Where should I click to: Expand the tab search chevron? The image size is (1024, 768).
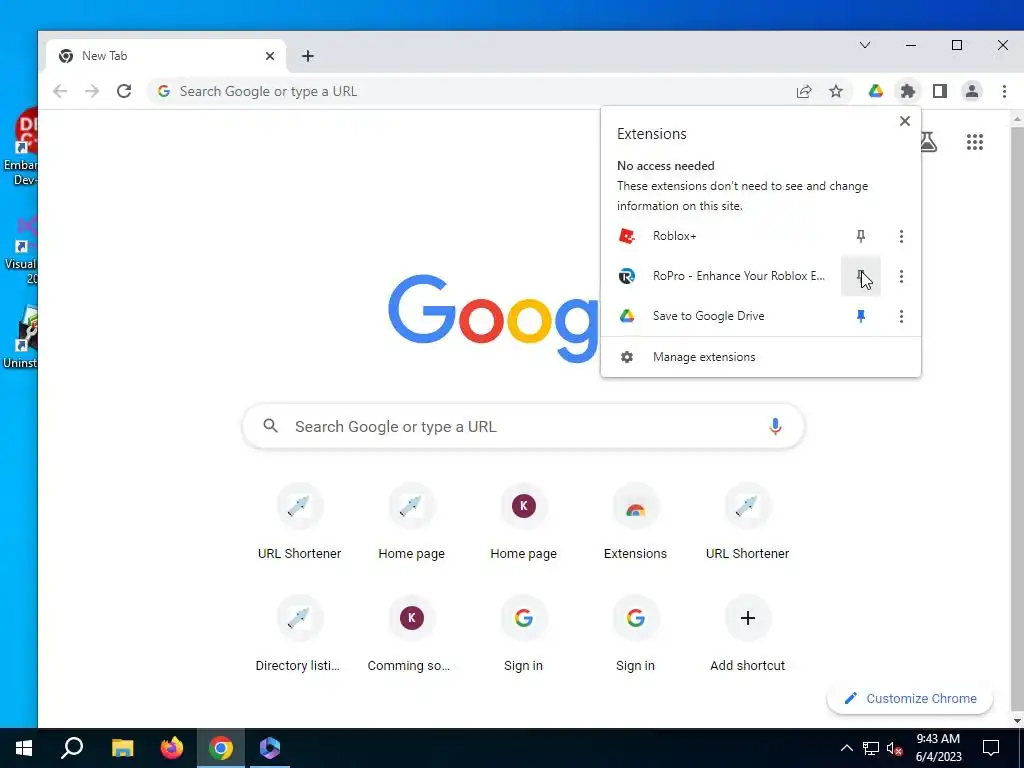coord(865,45)
